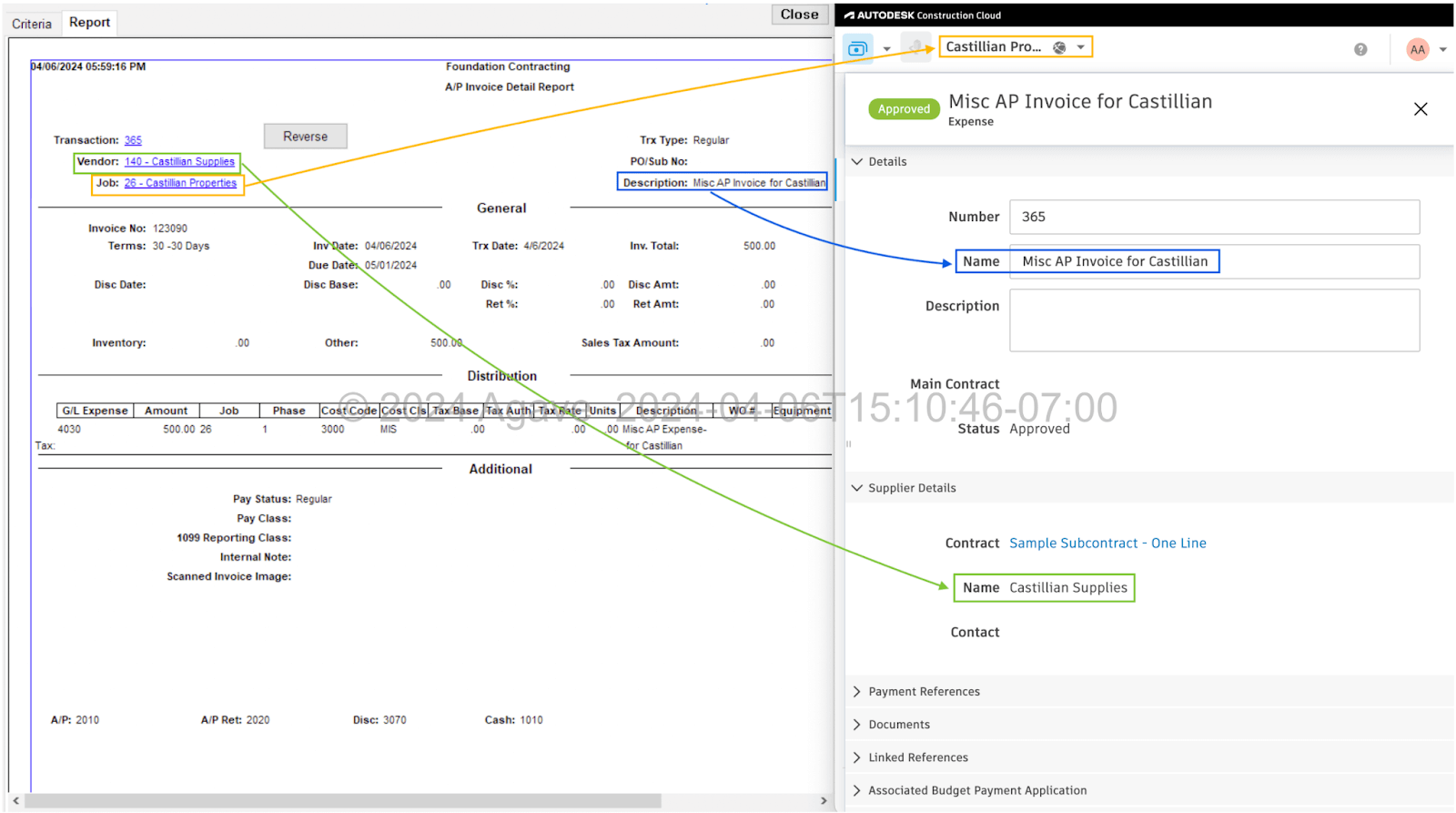1456x813 pixels.
Task: Click the Pay Status value Regular
Action: tap(314, 499)
